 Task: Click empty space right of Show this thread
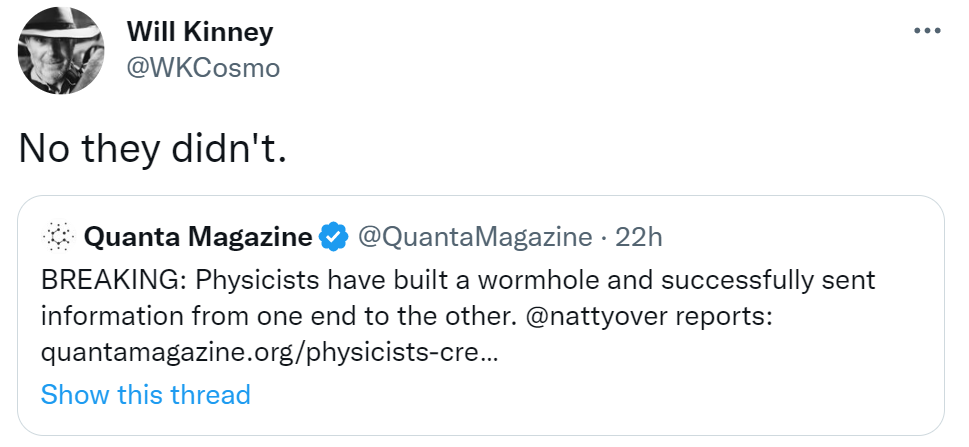(600, 394)
